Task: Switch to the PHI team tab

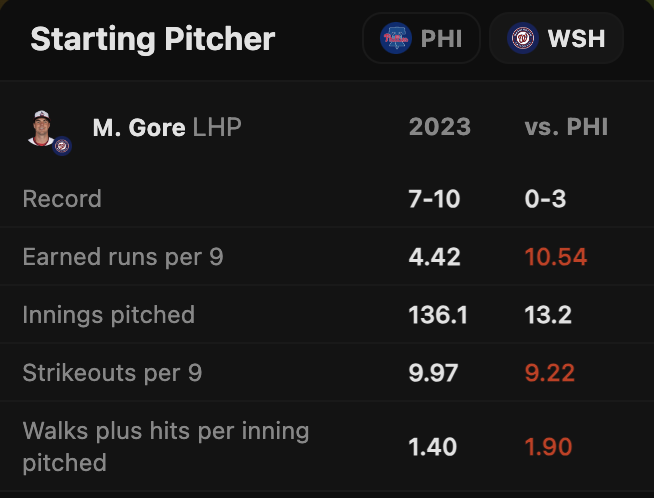Action: point(421,39)
